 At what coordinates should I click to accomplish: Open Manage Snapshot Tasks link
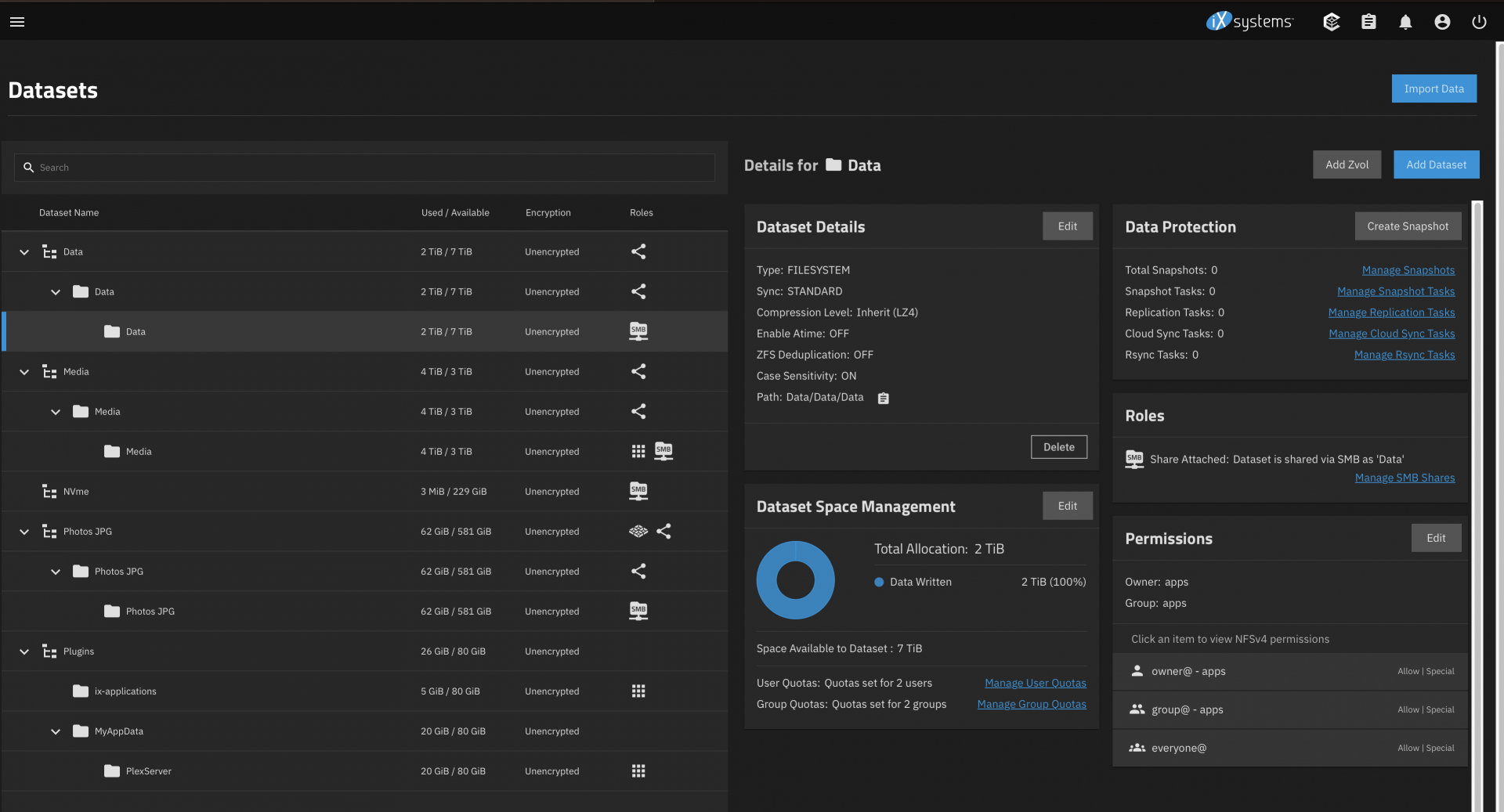coord(1396,291)
